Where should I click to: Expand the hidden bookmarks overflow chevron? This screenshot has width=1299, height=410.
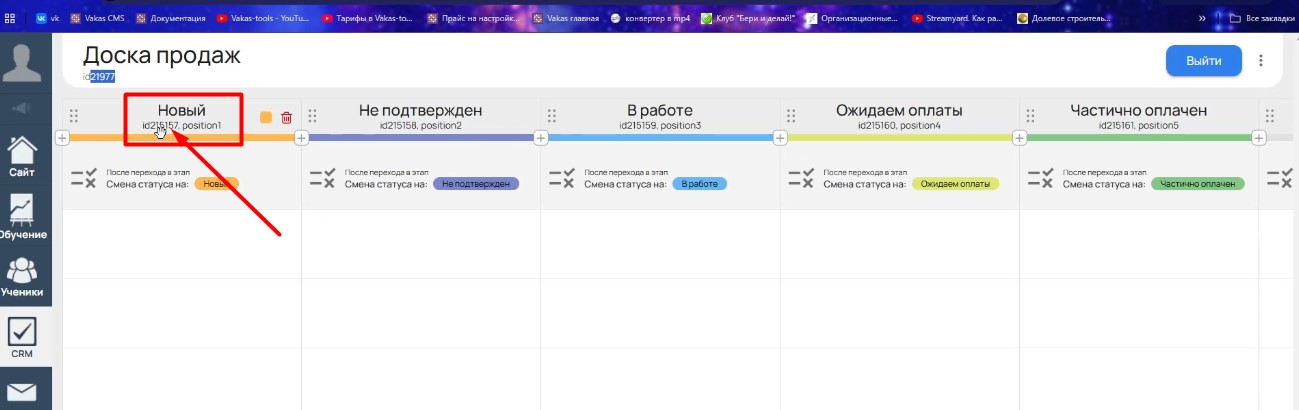point(1200,18)
